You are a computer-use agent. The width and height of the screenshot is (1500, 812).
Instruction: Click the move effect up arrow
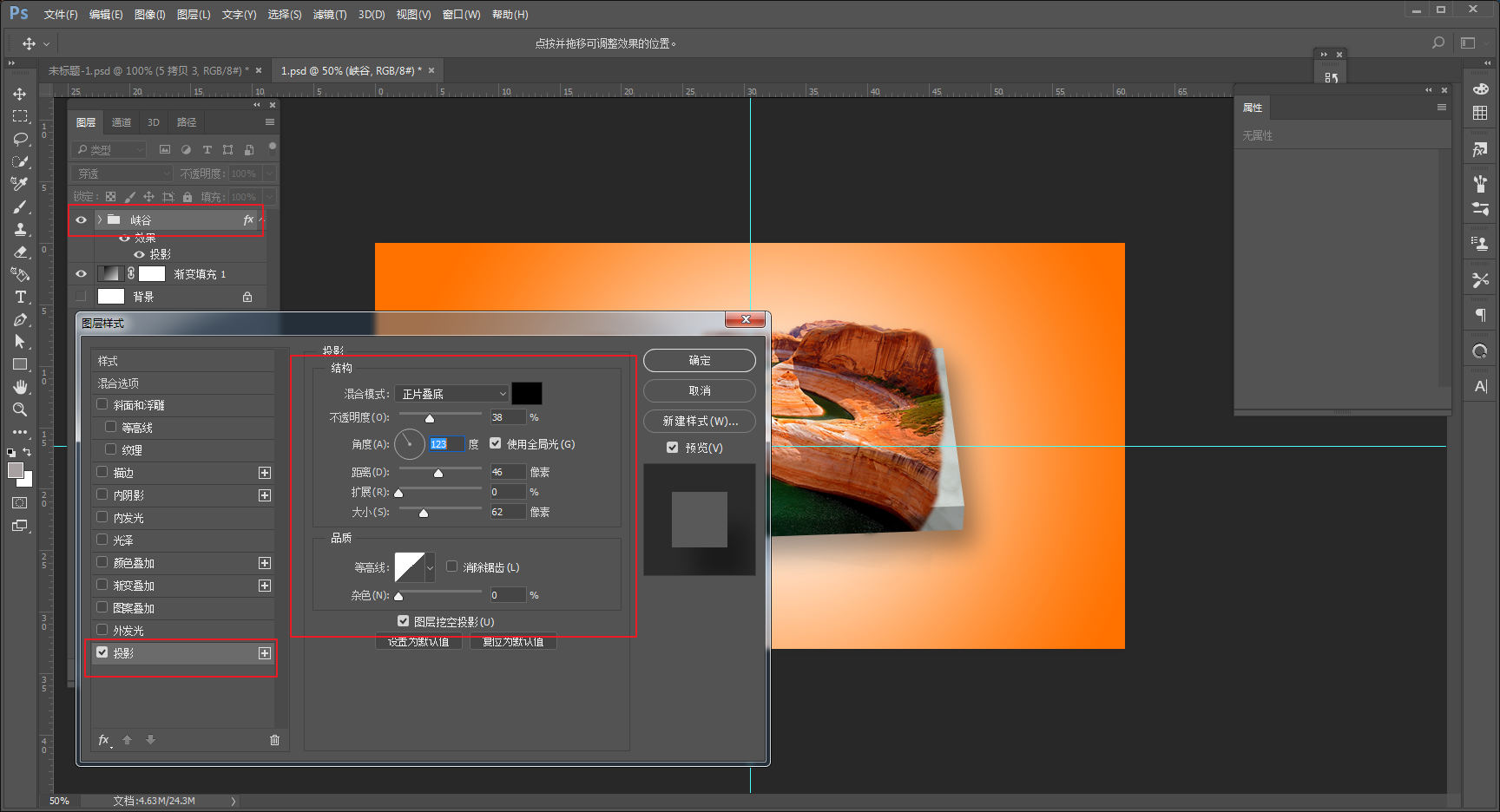coord(128,740)
